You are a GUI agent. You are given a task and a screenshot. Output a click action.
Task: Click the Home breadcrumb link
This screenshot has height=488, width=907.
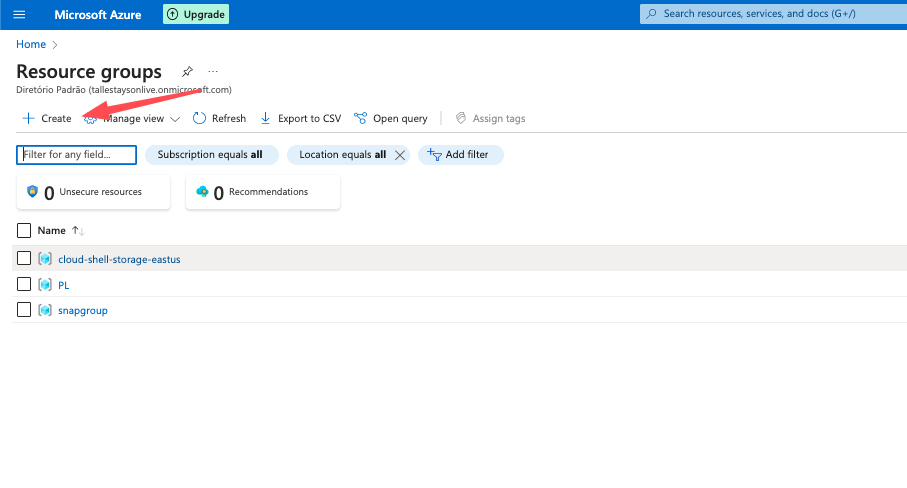pyautogui.click(x=31, y=44)
